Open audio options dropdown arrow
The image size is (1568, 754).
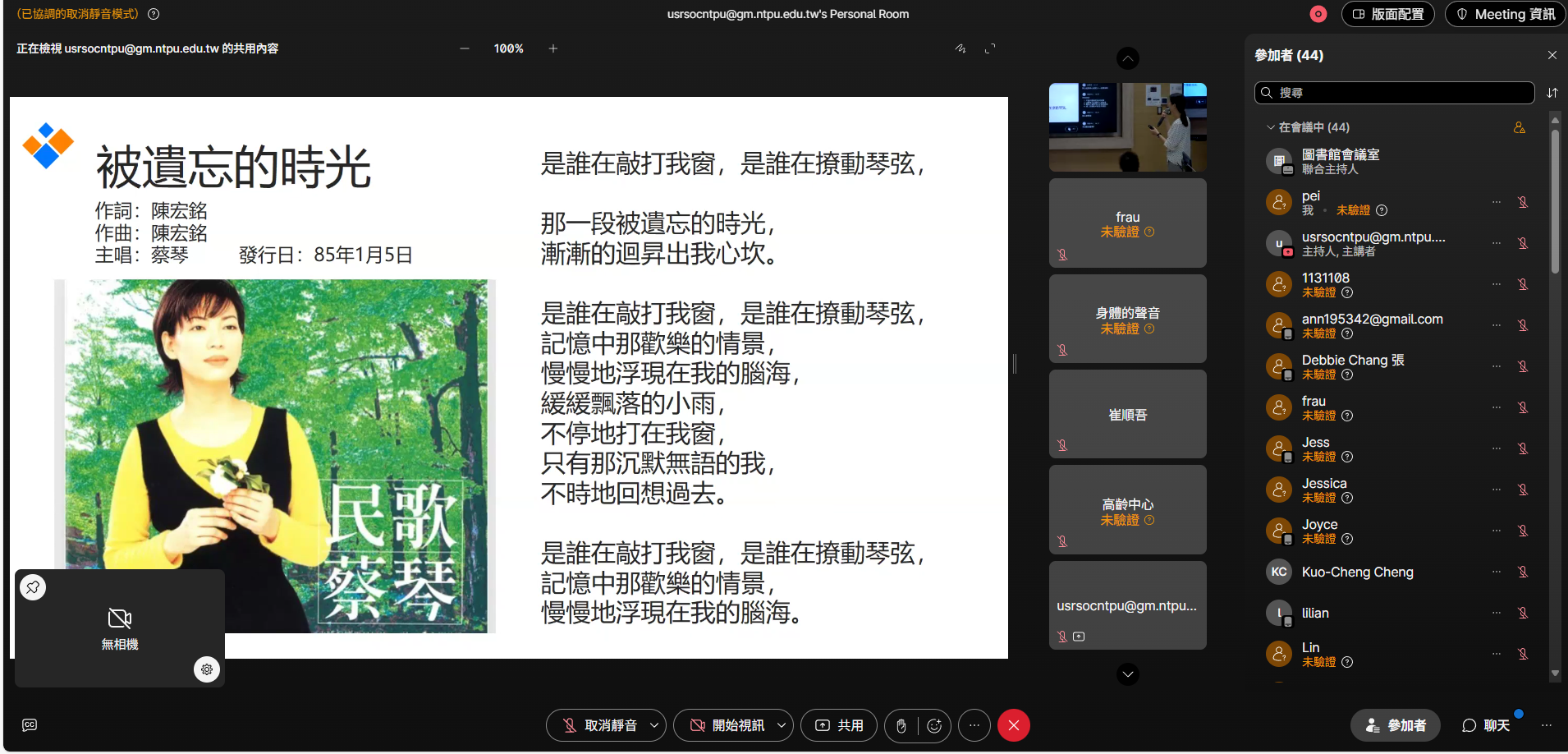point(654,725)
